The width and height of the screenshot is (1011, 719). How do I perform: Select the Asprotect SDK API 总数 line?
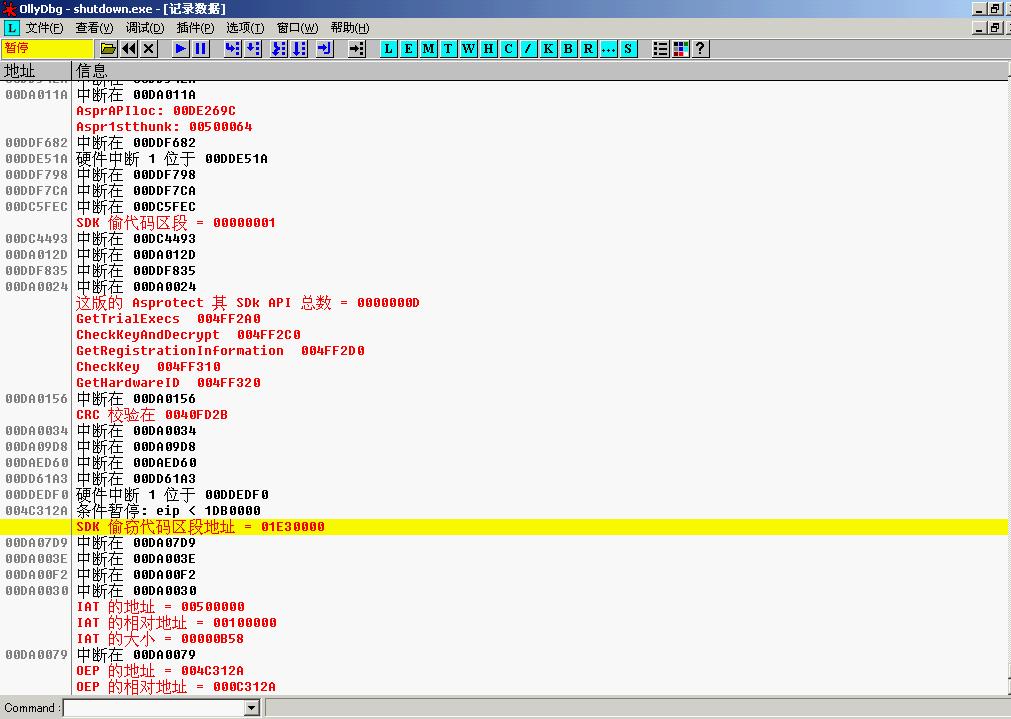[248, 303]
